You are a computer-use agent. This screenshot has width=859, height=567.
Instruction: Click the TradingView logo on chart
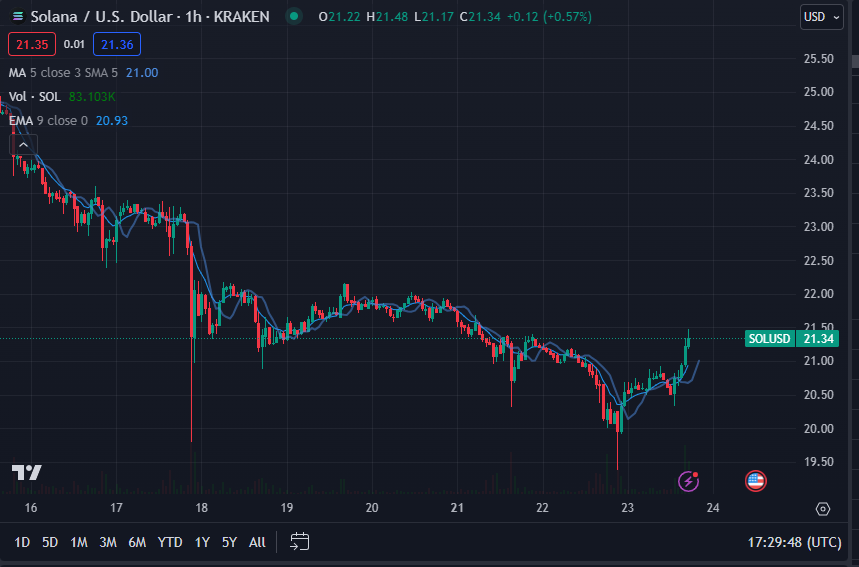[x=27, y=472]
